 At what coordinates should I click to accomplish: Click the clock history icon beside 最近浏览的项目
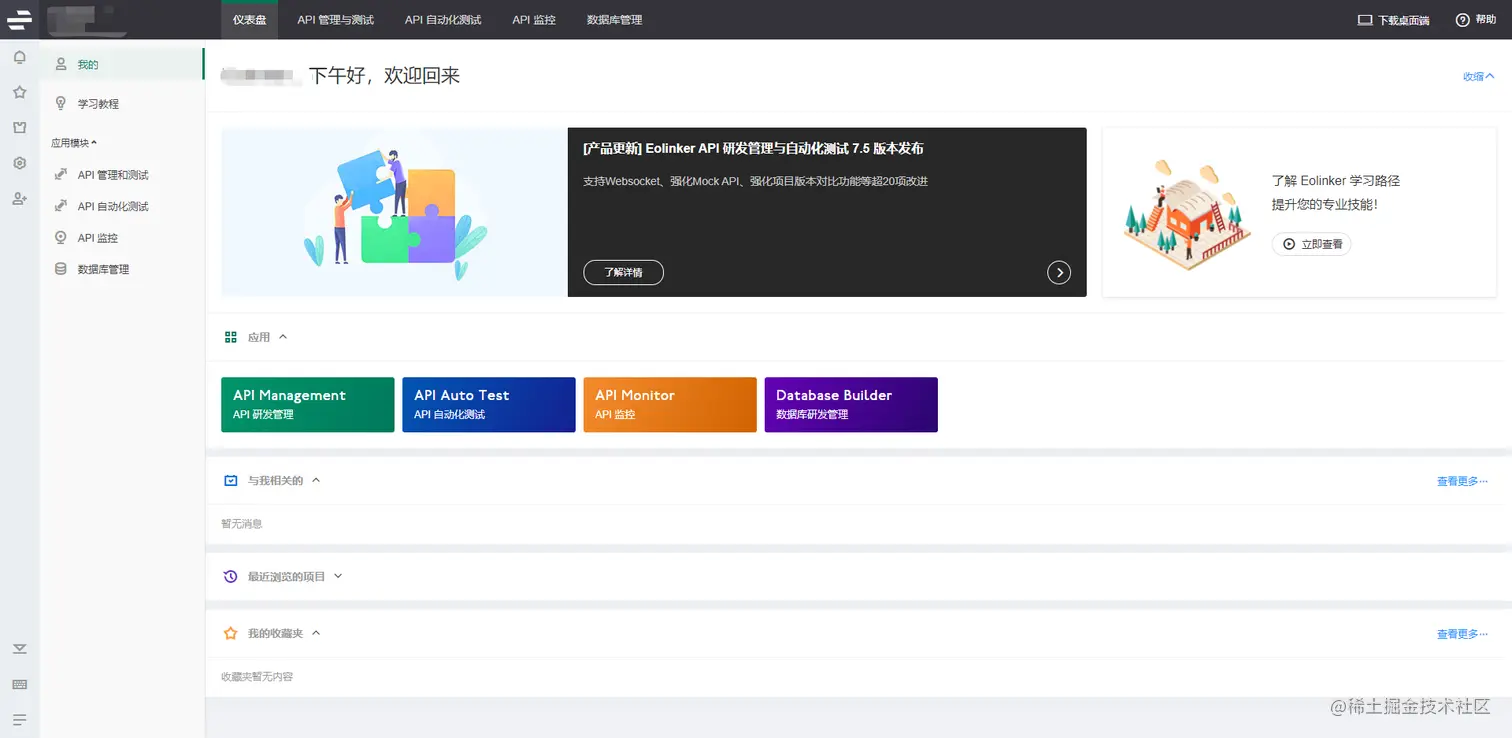[x=231, y=576]
